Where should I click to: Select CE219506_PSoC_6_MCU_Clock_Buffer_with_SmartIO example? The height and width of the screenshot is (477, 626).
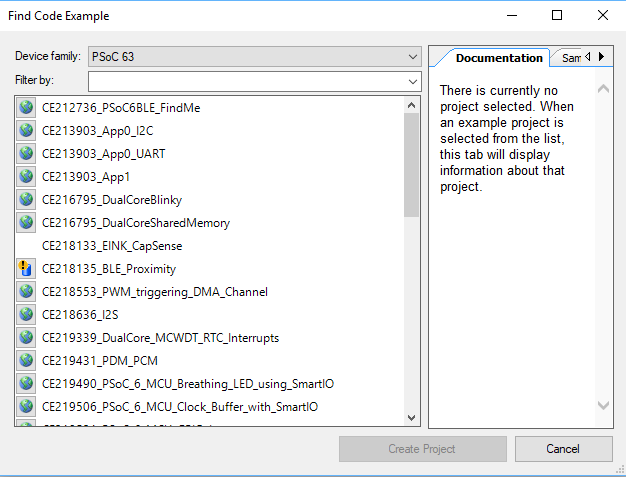coord(180,407)
